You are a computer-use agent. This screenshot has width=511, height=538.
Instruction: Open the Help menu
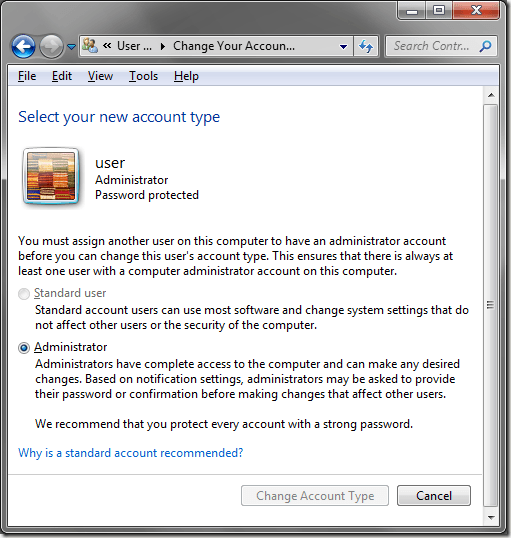pos(186,76)
